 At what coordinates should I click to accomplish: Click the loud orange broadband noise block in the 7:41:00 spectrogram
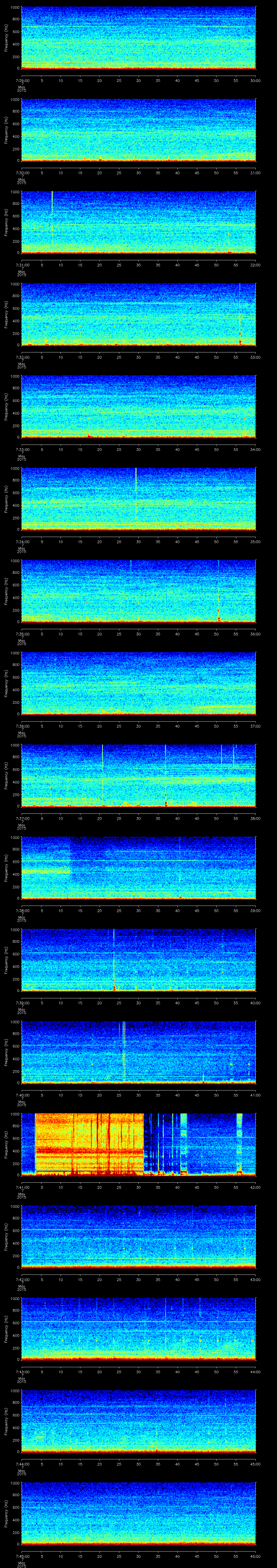coord(90,1144)
